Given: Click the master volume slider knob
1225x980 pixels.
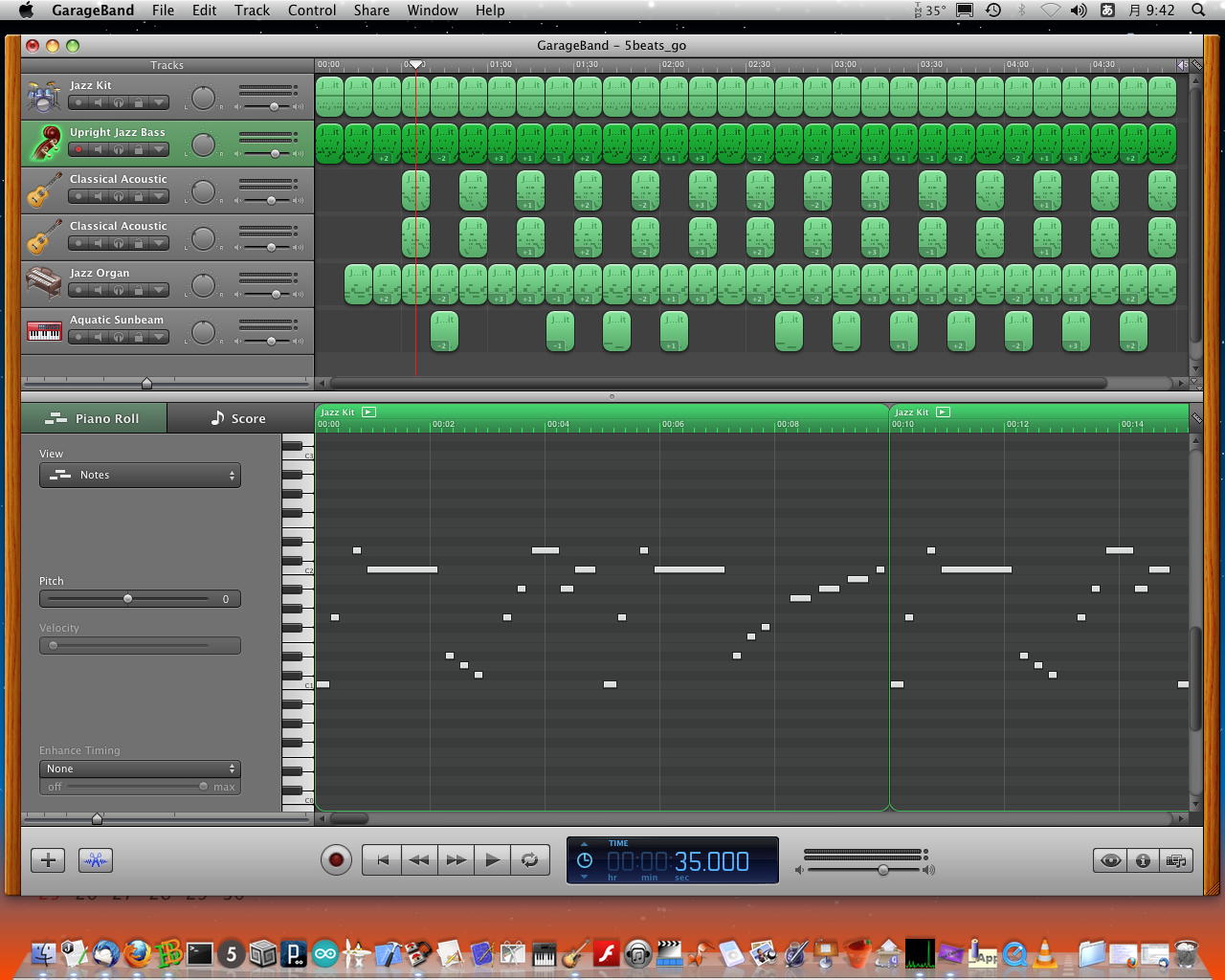Looking at the screenshot, I should coord(883,870).
